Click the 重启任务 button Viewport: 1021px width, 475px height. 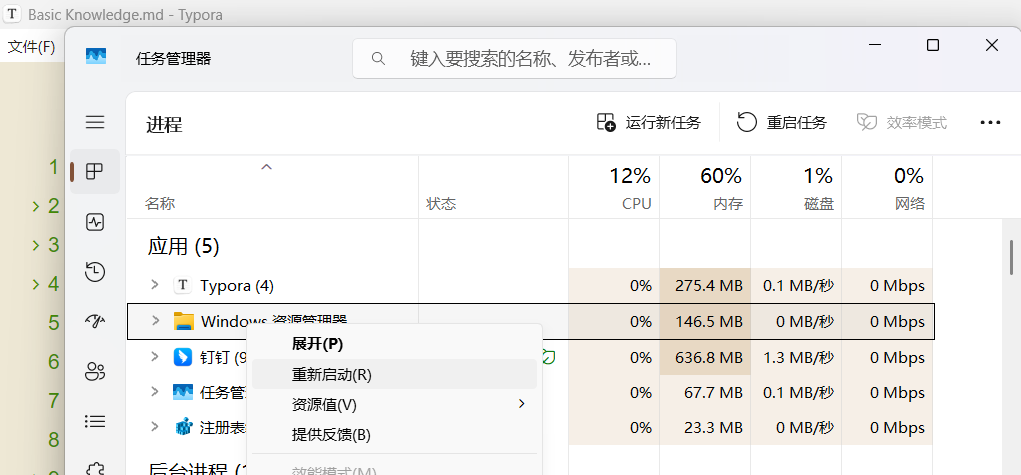tap(781, 122)
